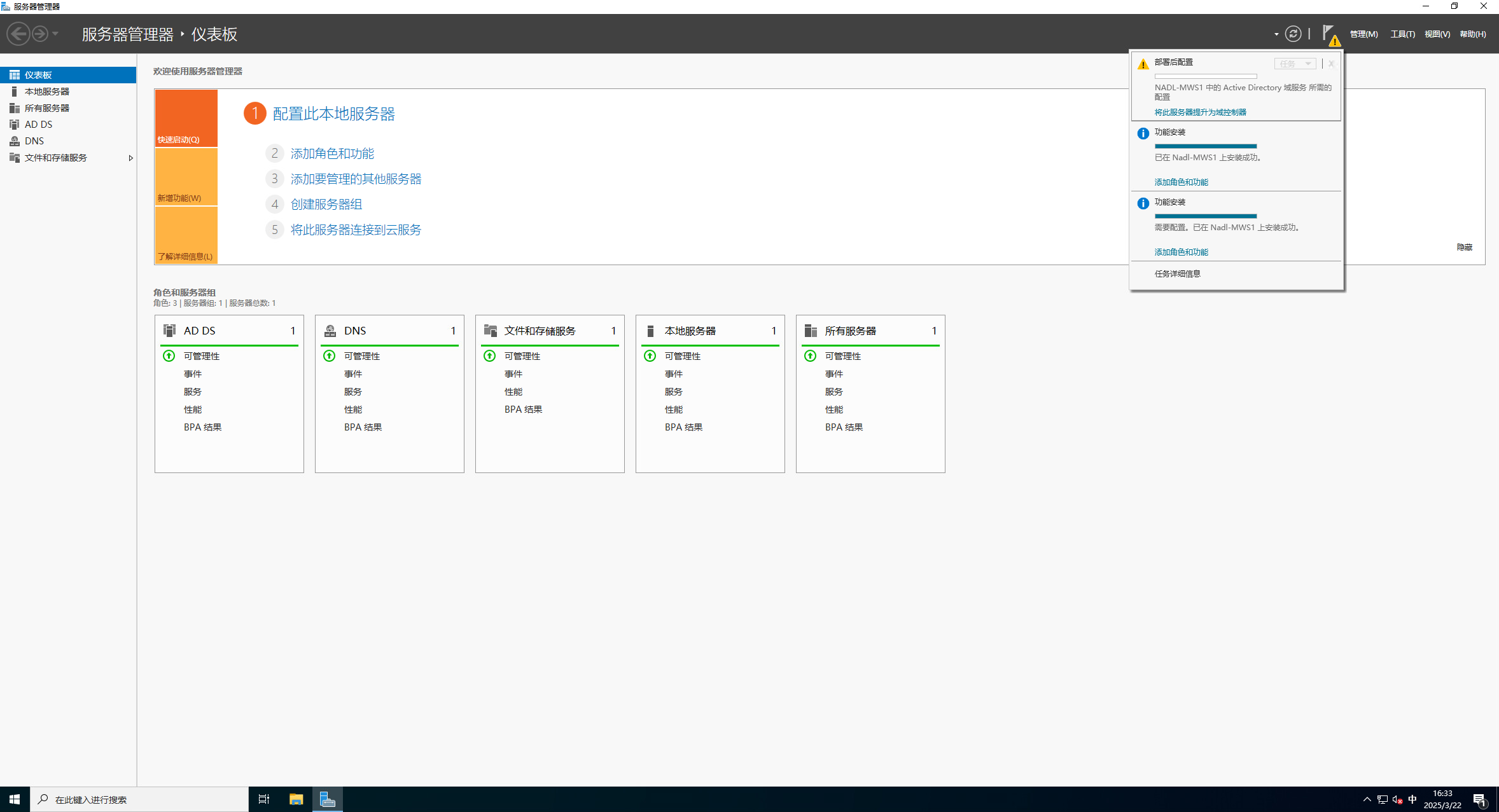Click the 快速启动(Q) orange tile
Viewport: 1499px width, 812px height.
186,118
